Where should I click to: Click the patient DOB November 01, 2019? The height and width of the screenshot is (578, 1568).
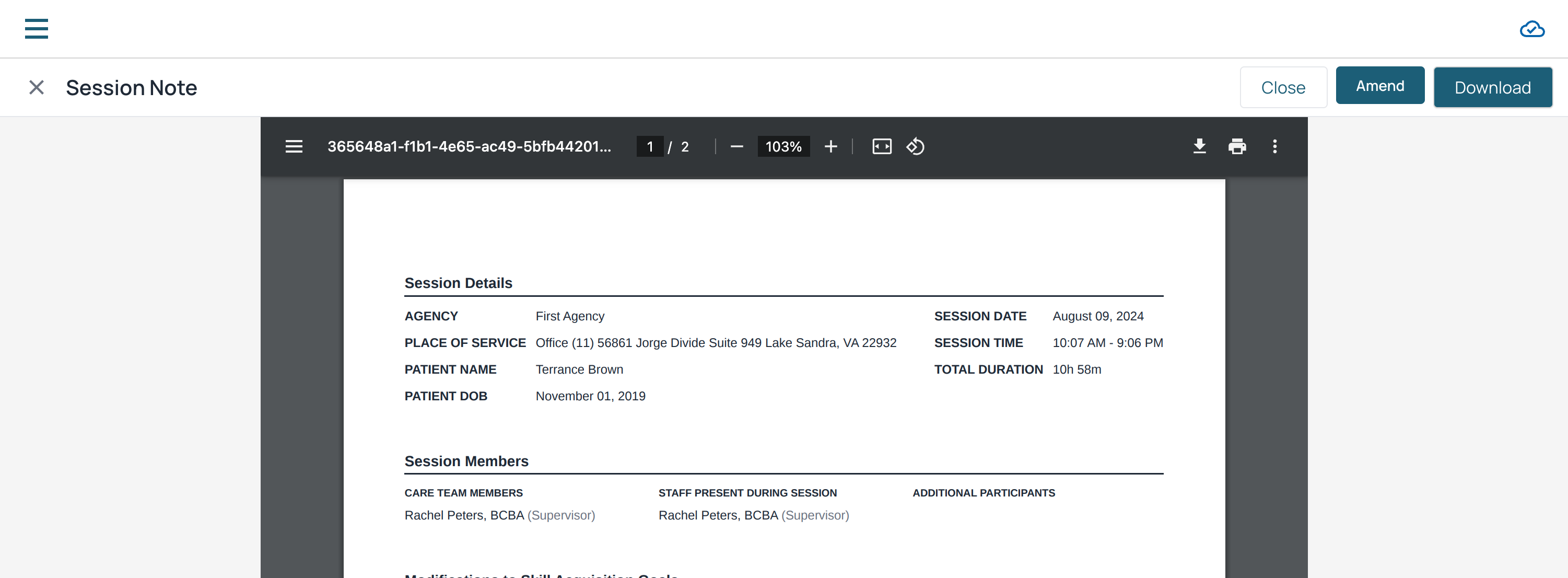tap(590, 397)
